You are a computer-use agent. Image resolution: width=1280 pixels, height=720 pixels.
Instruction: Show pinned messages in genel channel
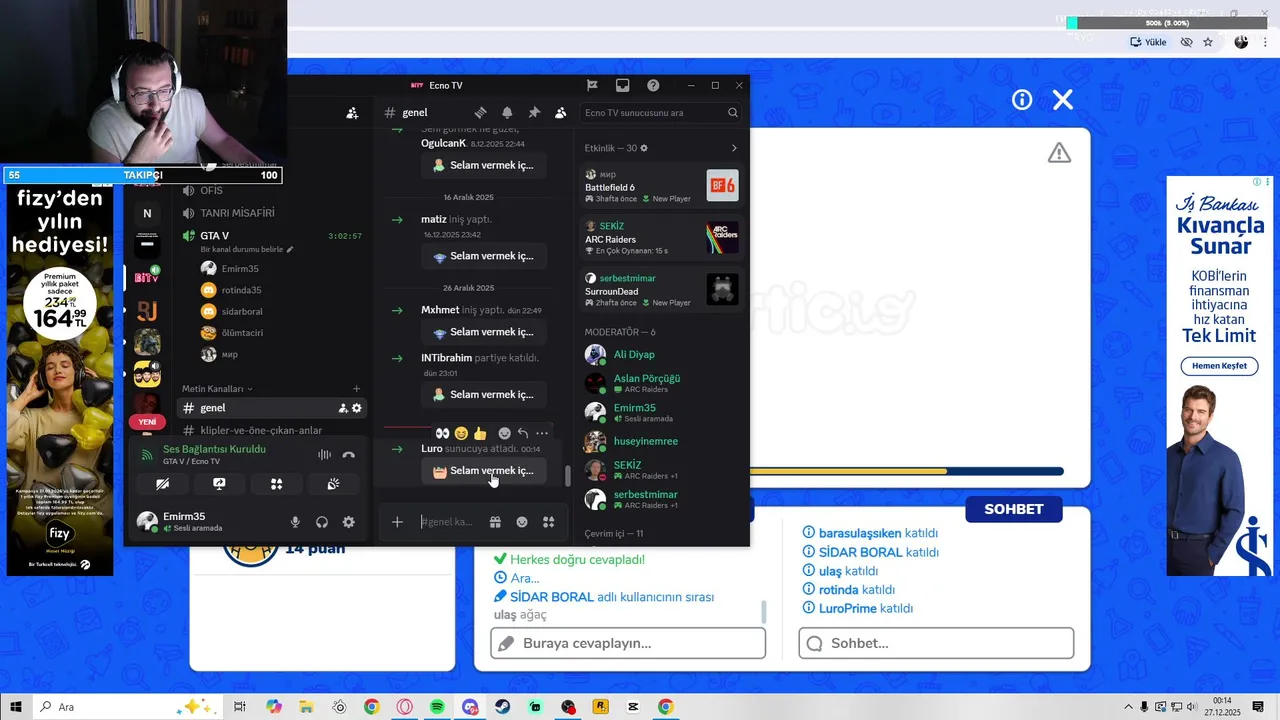click(534, 113)
